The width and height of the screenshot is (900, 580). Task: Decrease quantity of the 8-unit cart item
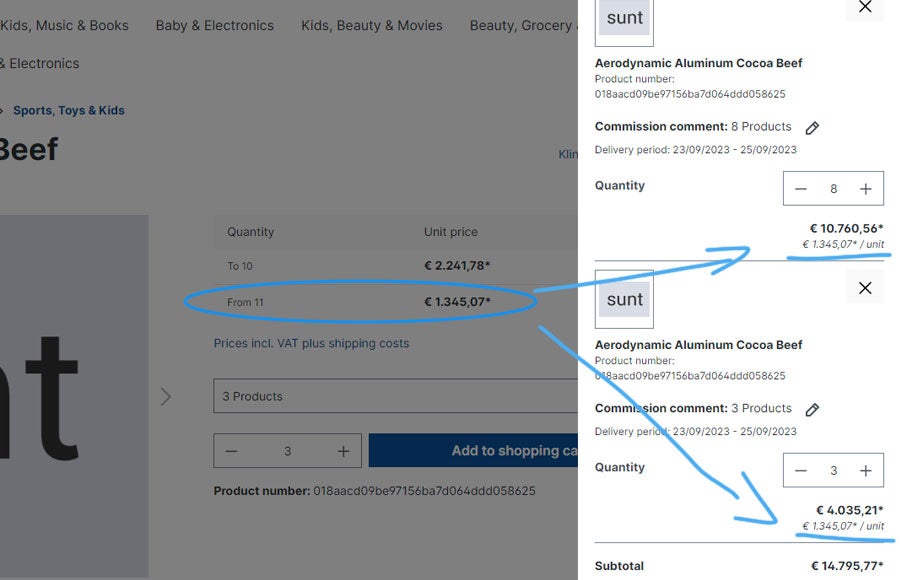[801, 189]
